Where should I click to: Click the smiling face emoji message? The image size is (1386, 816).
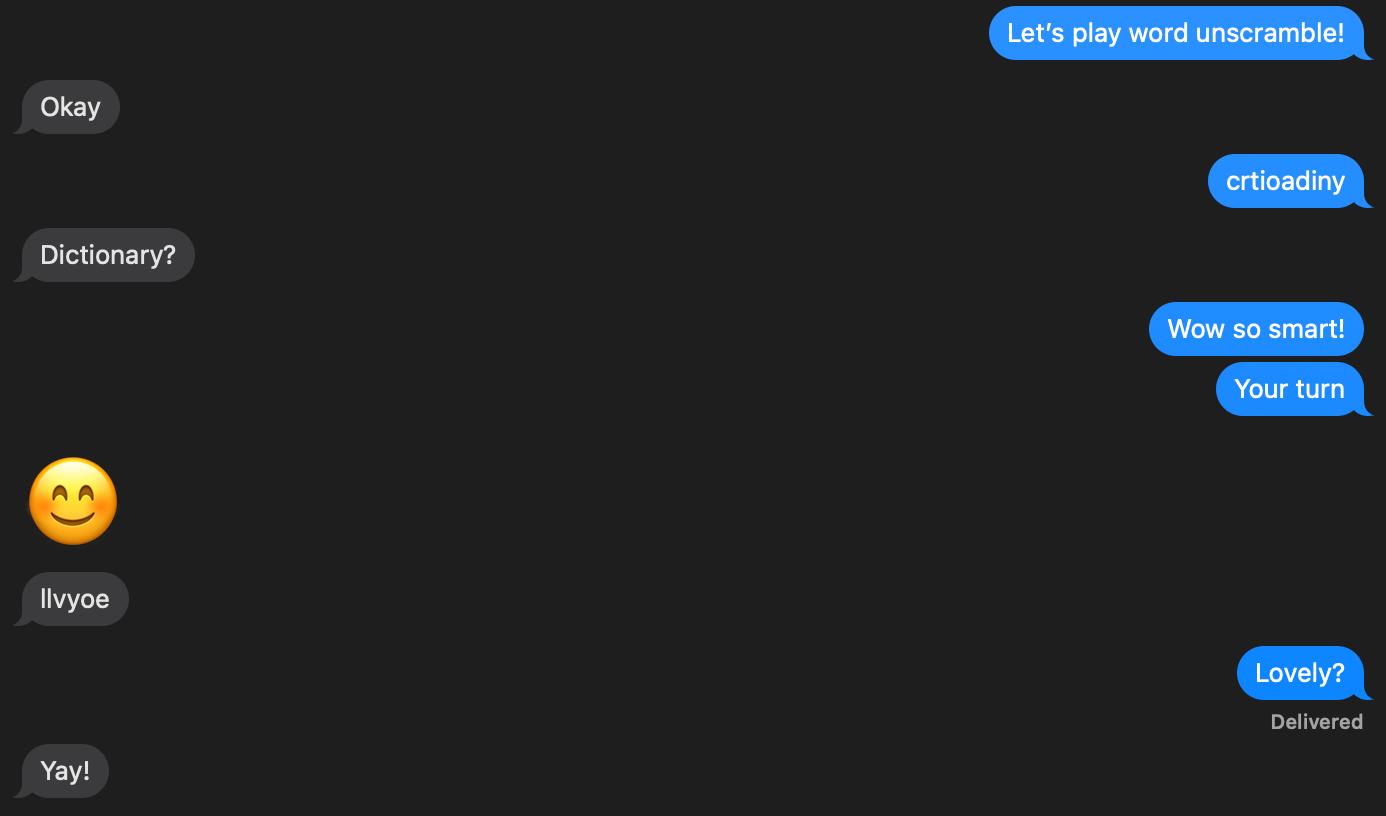(x=73, y=502)
